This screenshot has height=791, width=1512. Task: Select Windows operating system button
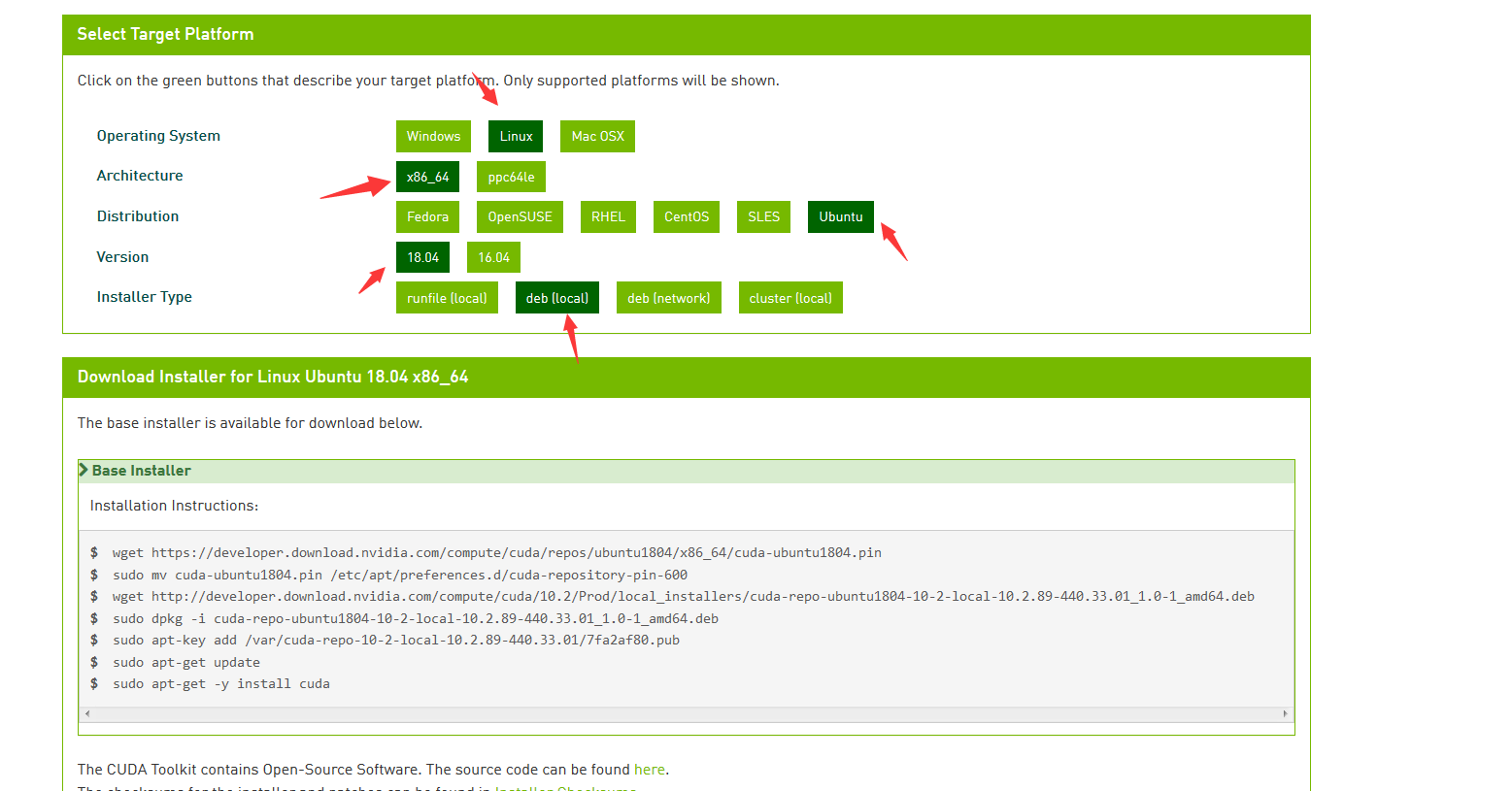coord(433,136)
